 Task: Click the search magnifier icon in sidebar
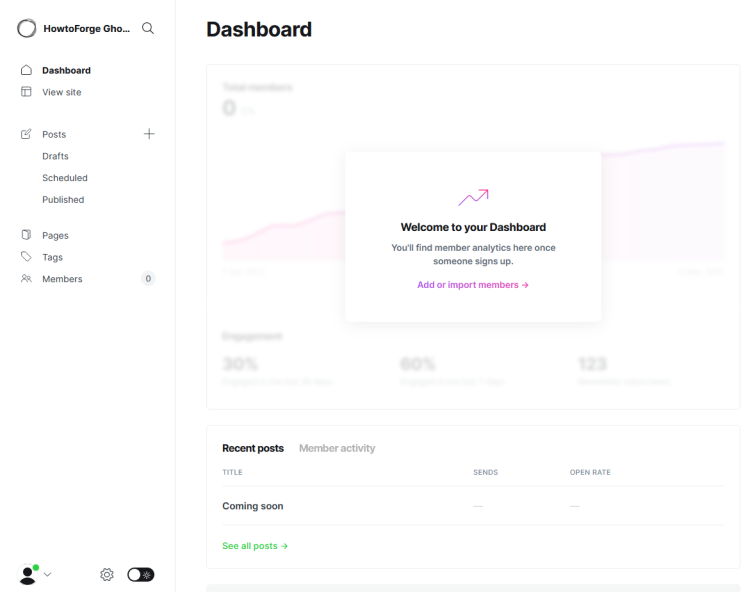pos(148,28)
